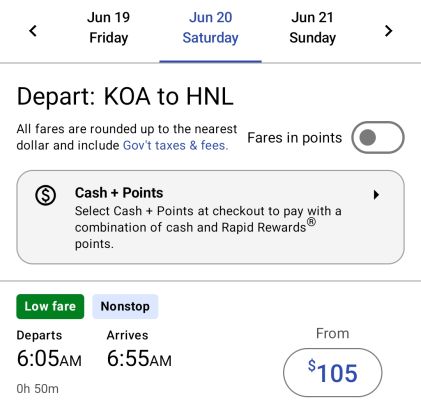Open the Gov't taxes & fees link
Screen dimensions: 421x405
176,146
